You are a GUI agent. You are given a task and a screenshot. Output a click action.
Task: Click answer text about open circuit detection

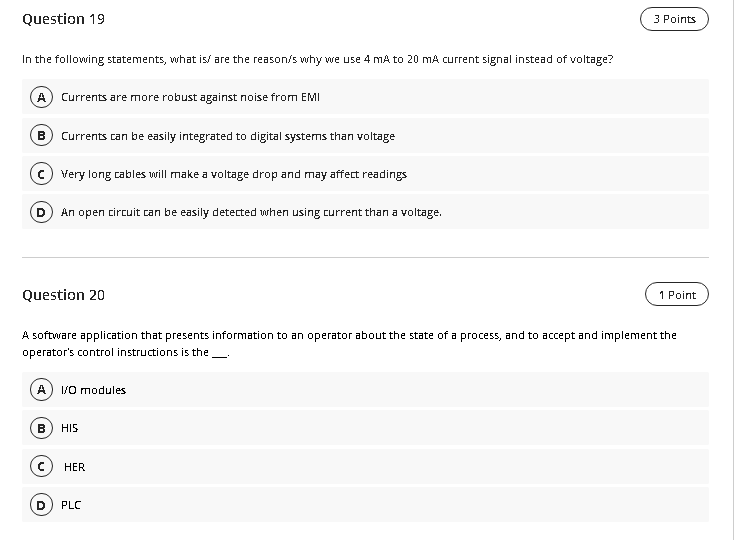(x=251, y=213)
